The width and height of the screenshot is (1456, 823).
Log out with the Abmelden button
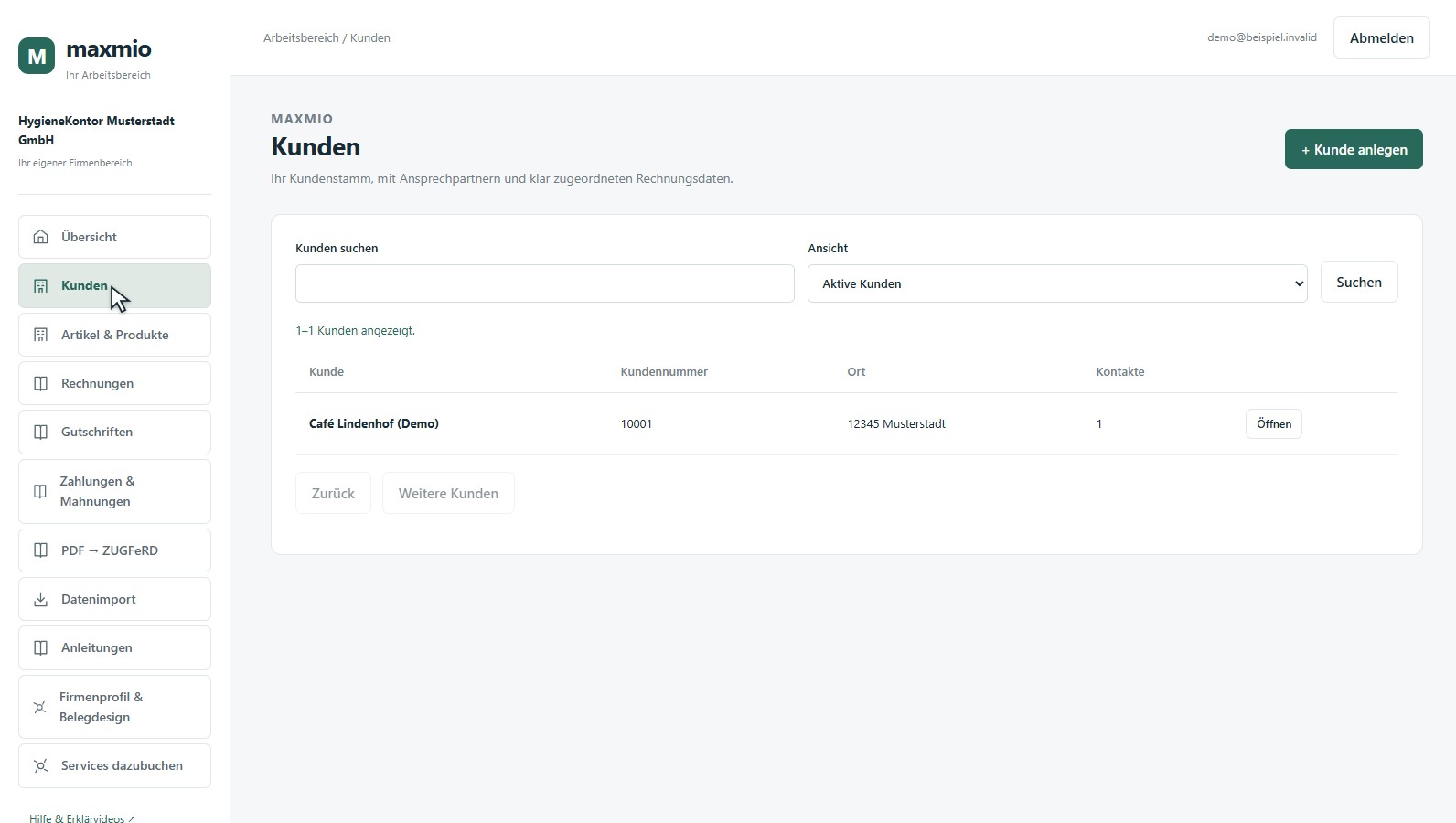pyautogui.click(x=1381, y=37)
